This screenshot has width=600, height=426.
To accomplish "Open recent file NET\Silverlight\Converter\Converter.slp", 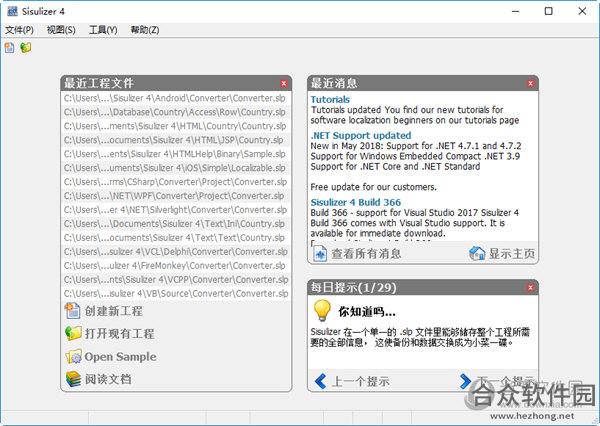I will 176,210.
